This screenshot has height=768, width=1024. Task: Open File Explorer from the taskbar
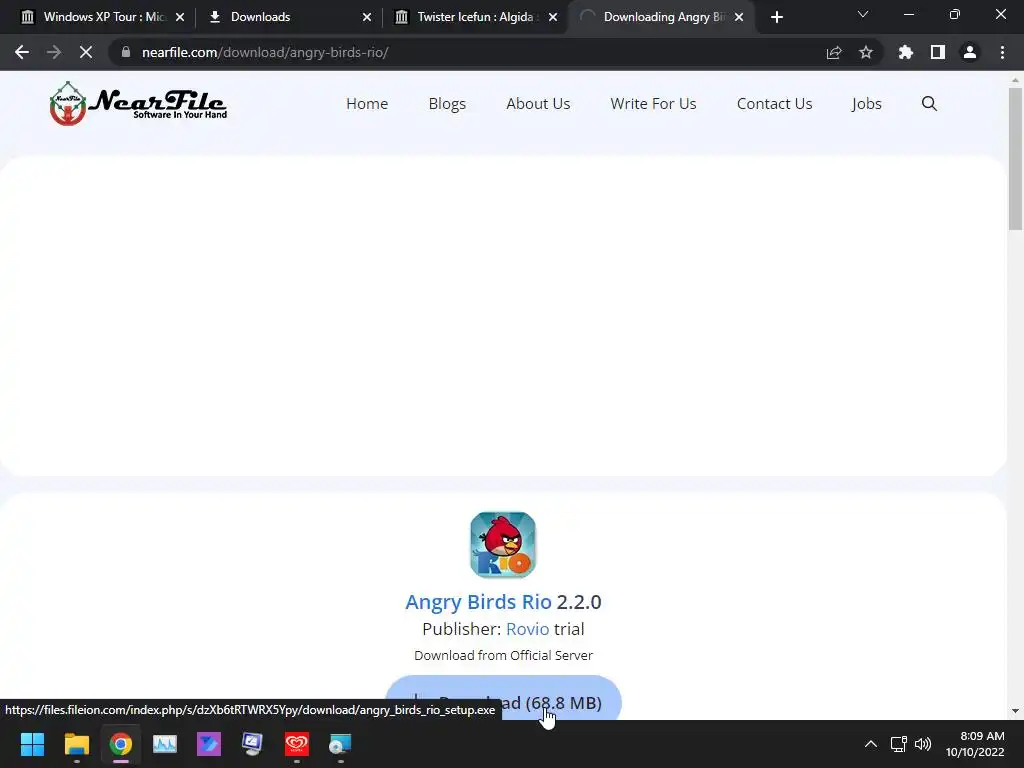(76, 744)
